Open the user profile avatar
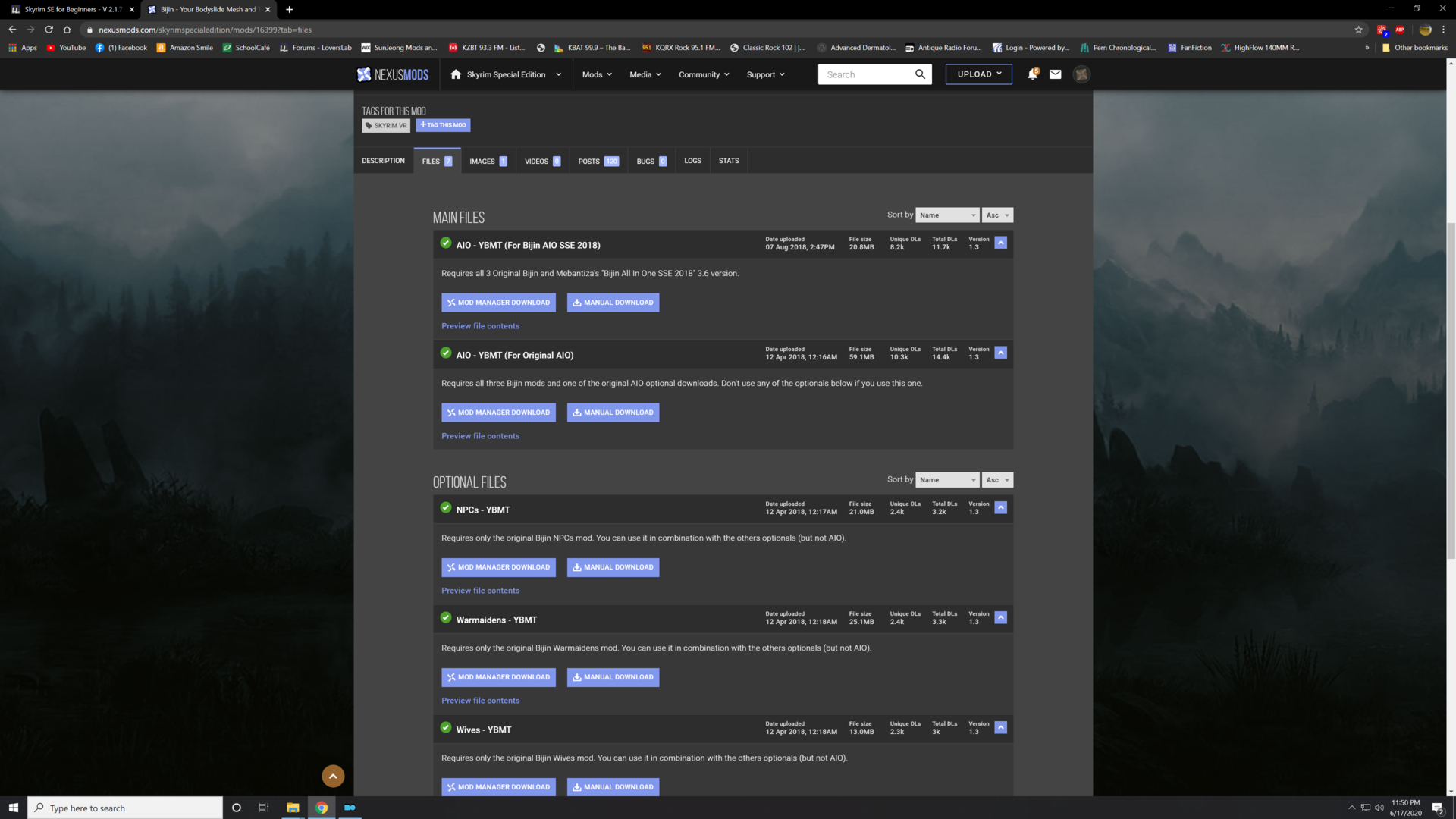 1081,74
